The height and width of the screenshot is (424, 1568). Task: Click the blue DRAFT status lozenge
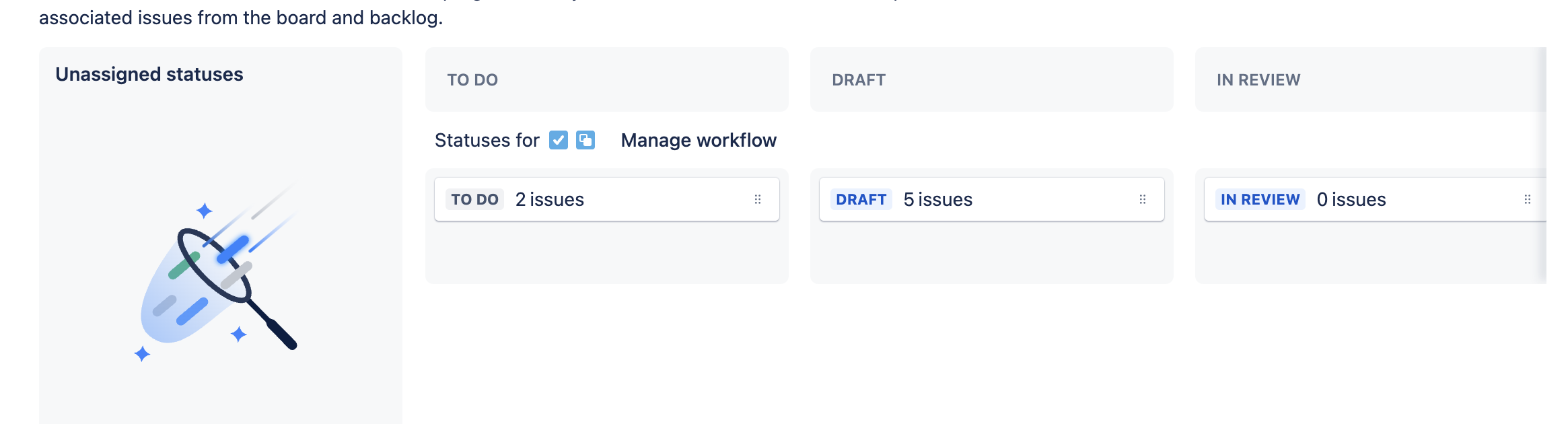click(861, 199)
